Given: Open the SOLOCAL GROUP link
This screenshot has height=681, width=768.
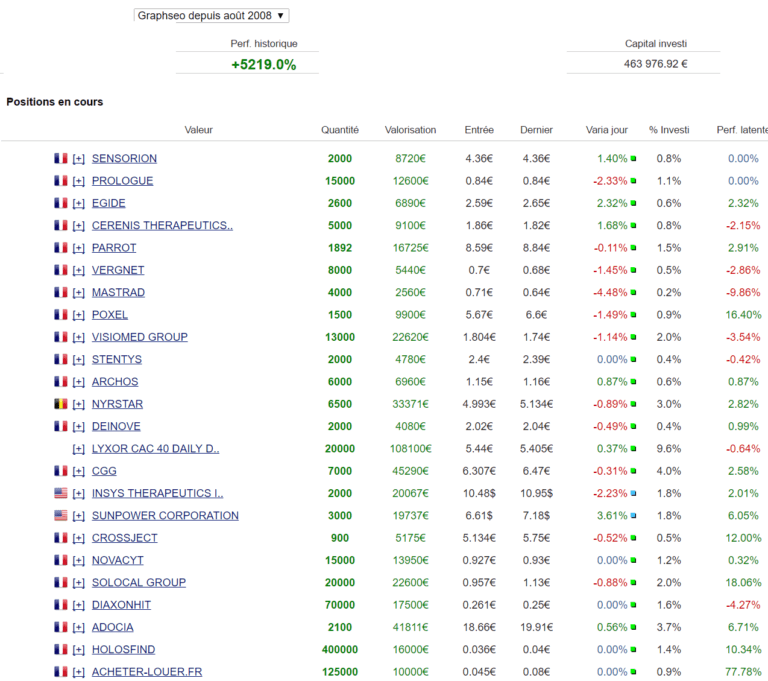Looking at the screenshot, I should [138, 583].
